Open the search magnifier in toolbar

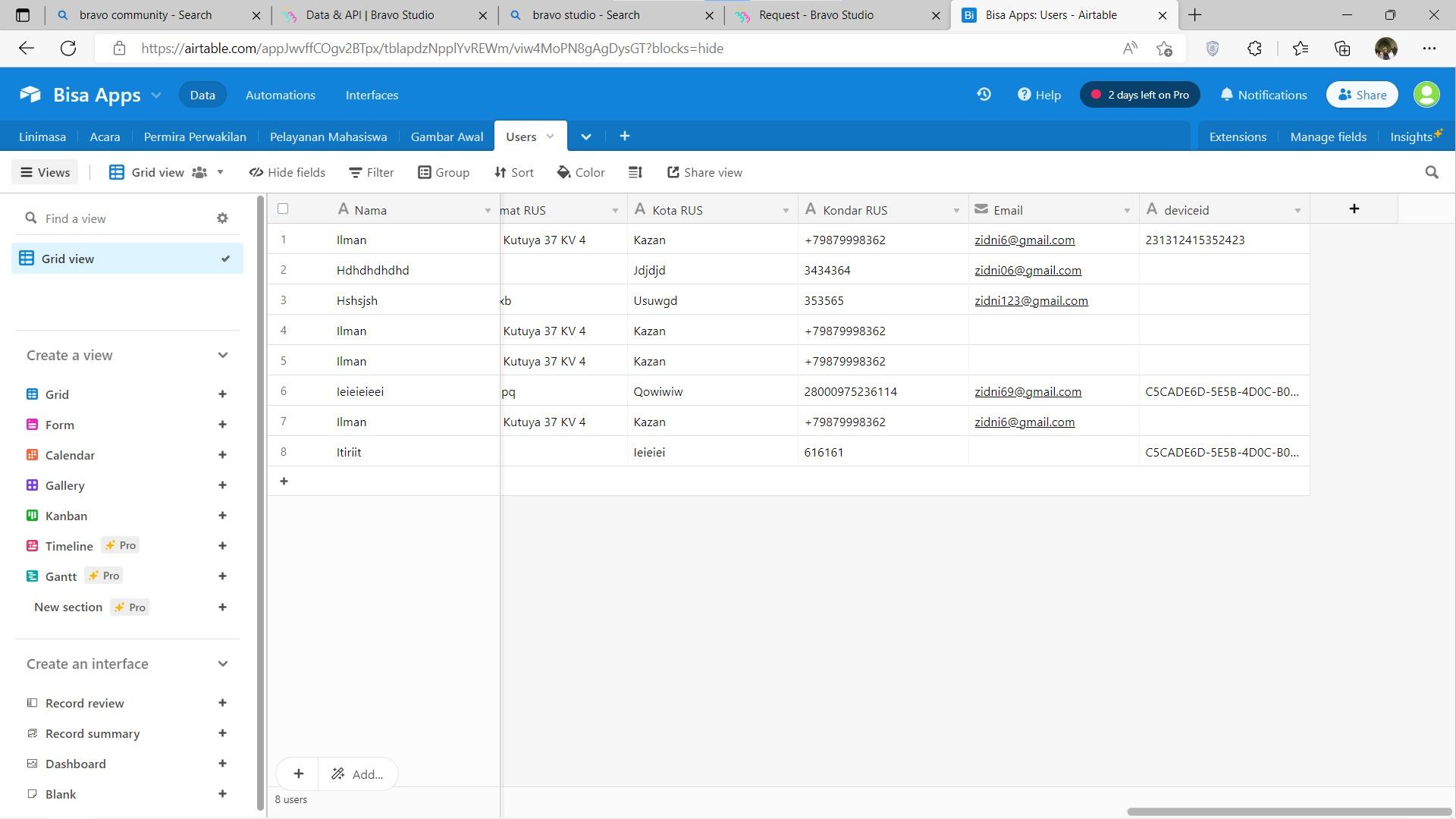[x=1431, y=172]
